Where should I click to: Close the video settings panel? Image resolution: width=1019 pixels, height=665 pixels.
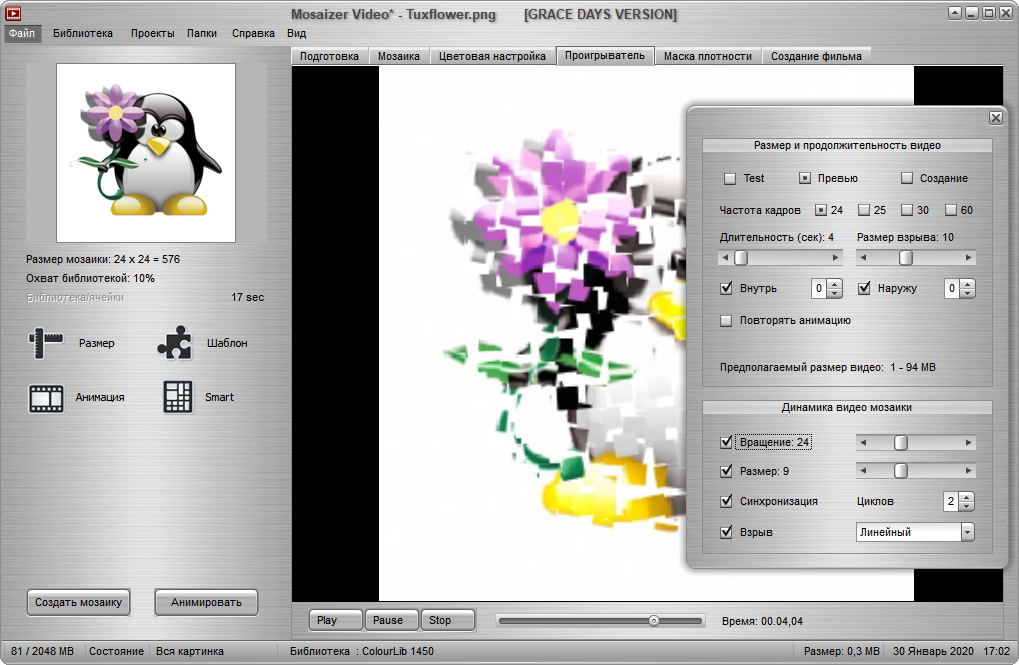coord(995,118)
